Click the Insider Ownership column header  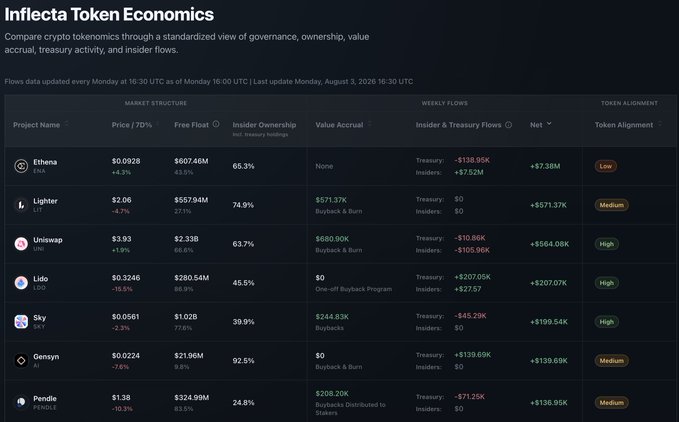(264, 125)
